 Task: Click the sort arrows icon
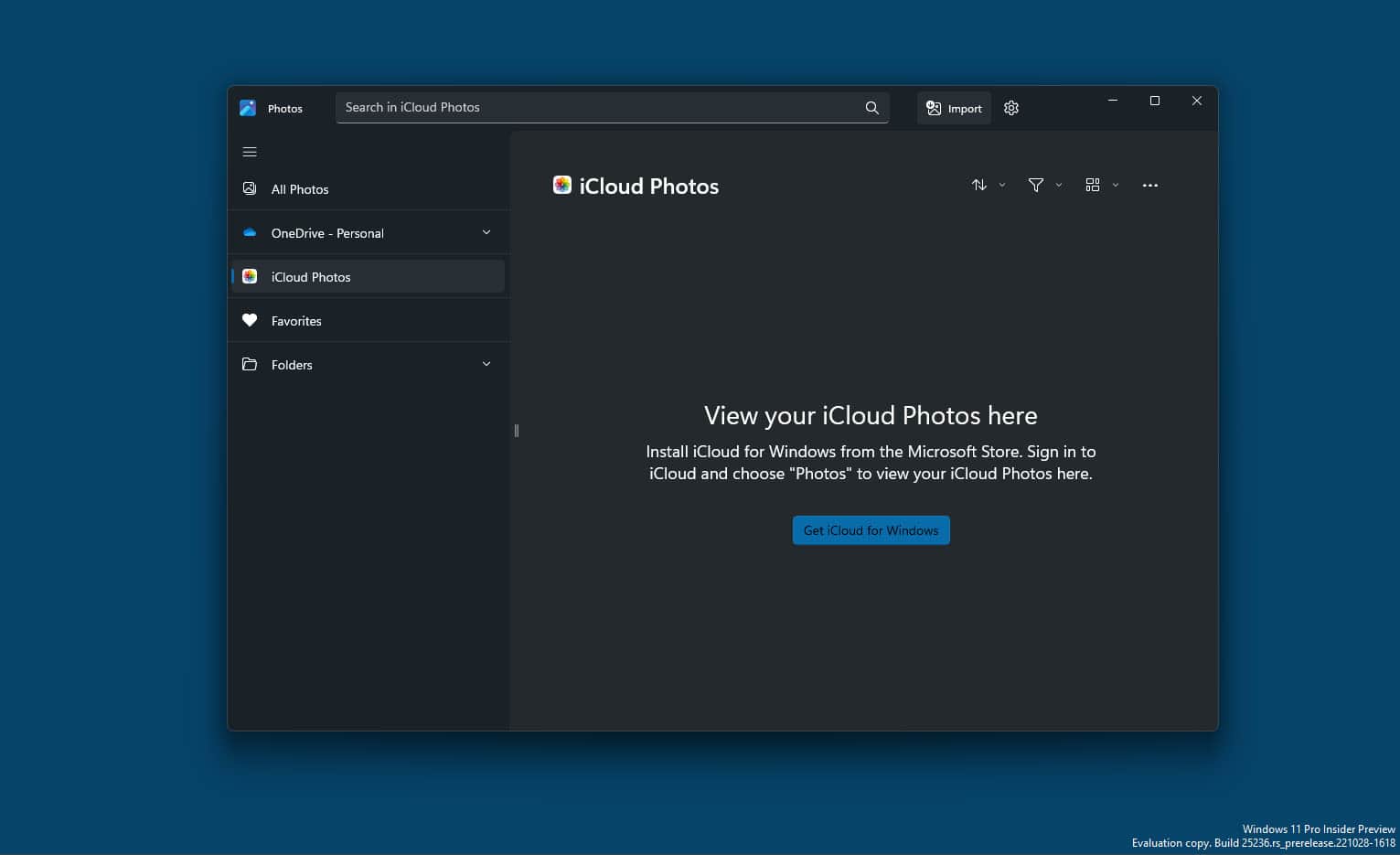click(x=978, y=185)
